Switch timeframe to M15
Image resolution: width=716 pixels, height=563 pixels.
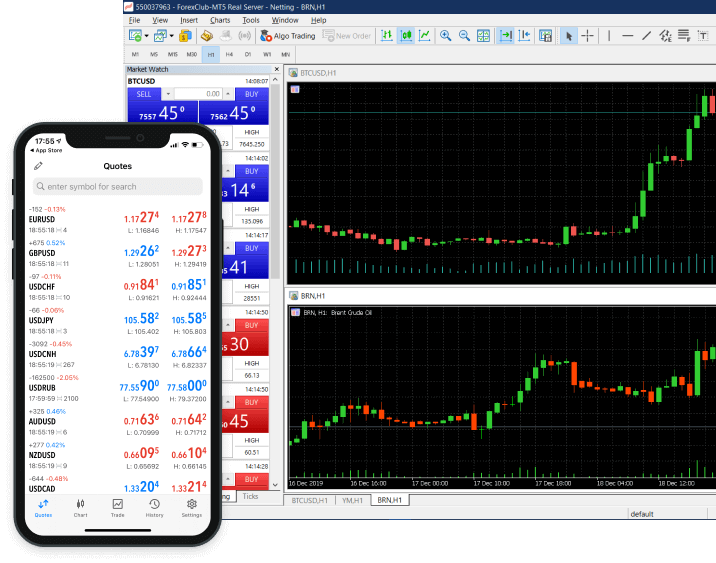[173, 54]
